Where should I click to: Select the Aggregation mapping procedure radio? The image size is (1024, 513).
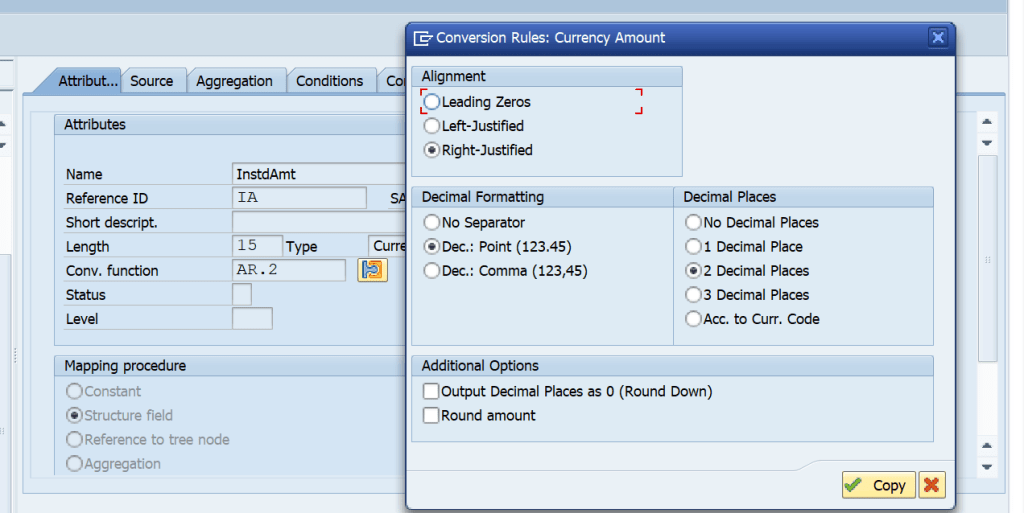click(74, 463)
